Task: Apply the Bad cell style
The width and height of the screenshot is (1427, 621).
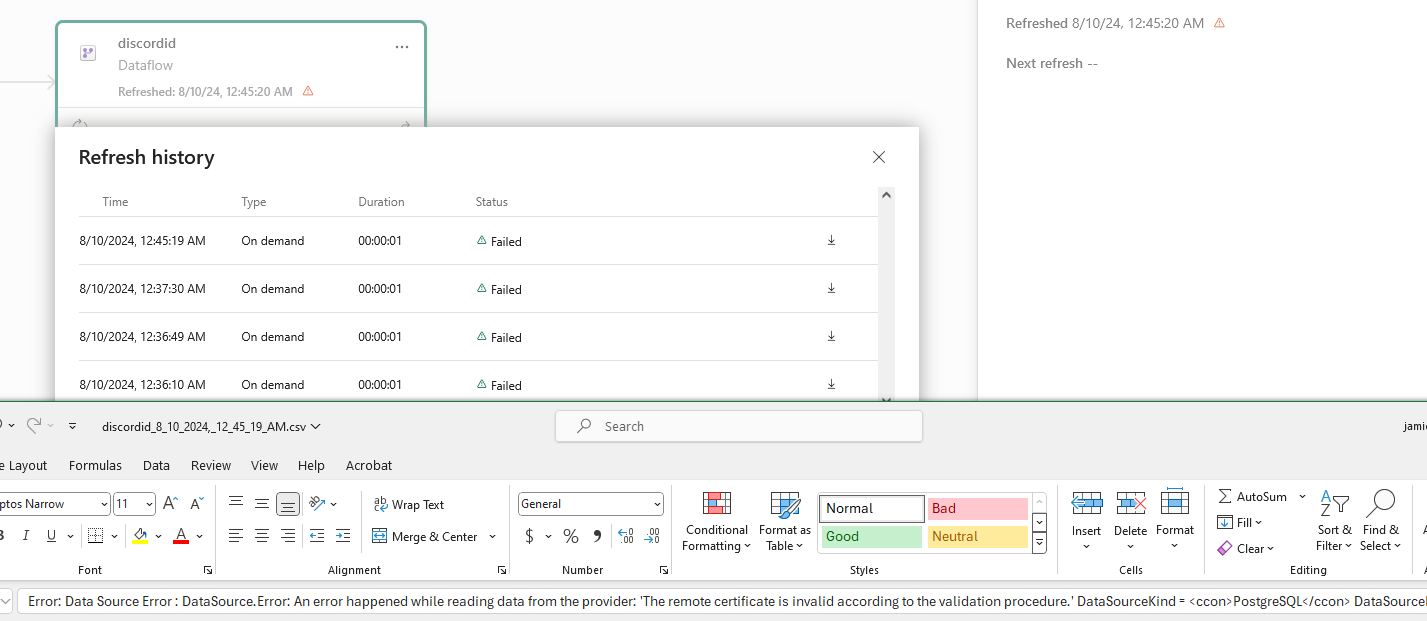Action: (977, 508)
